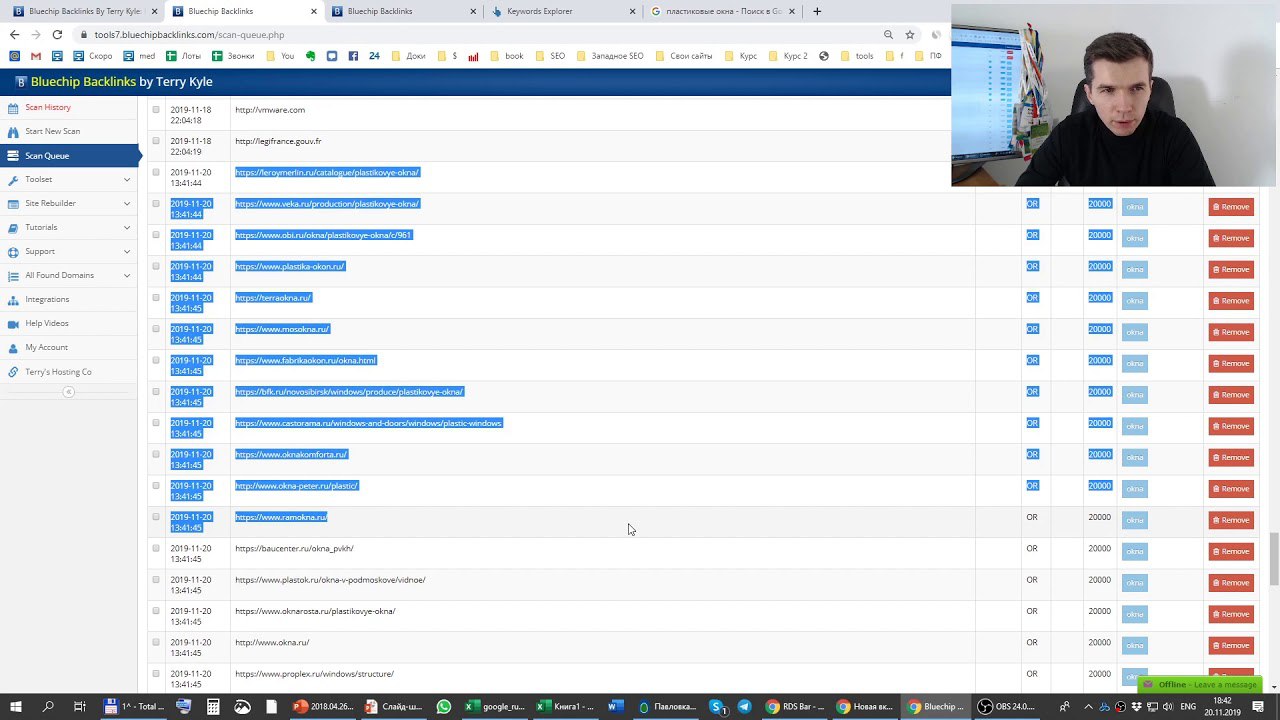Click okna tag in baucenter.ru row
The image size is (1280, 720).
tap(1134, 551)
